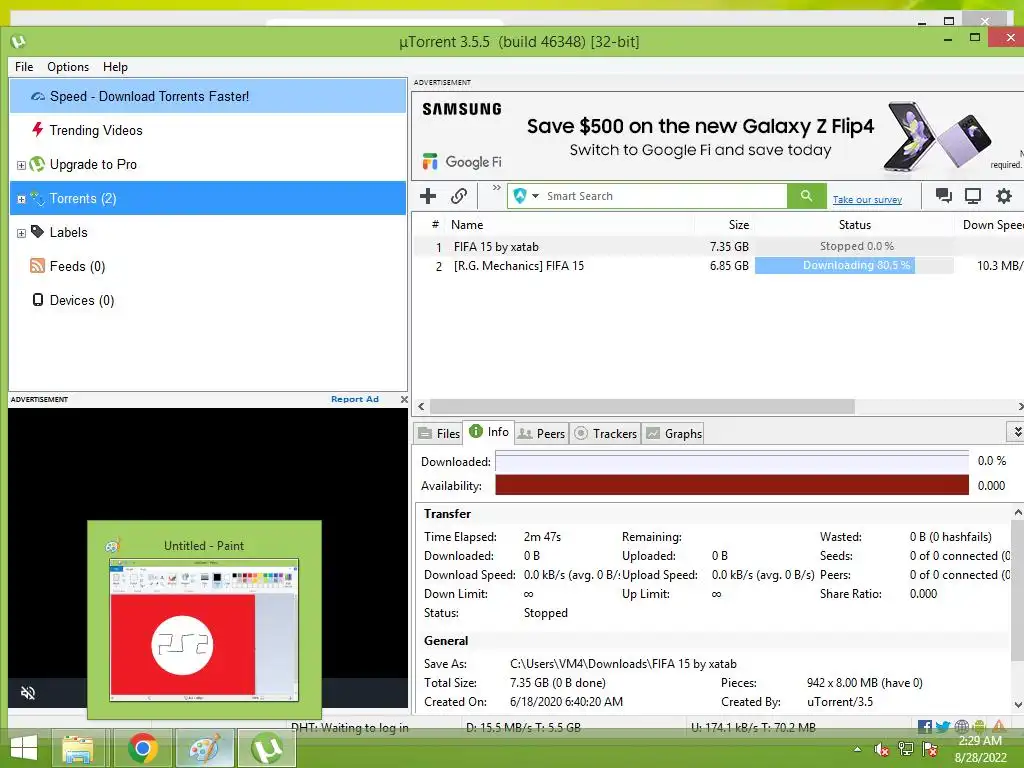Screen dimensions: 1024x768
Task: Expand the toolbar overflow chevron
Action: (496, 188)
